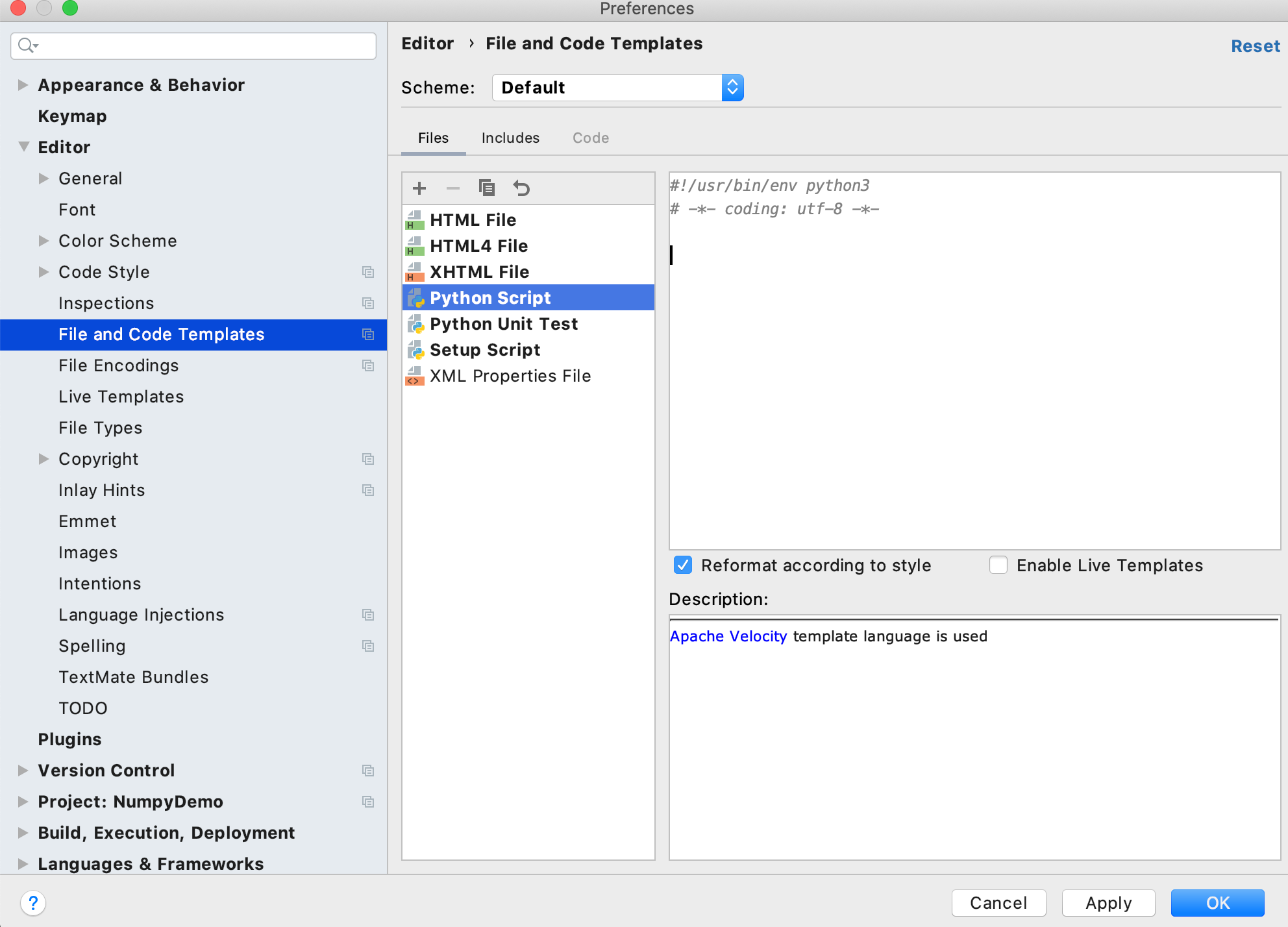Screen dimensions: 1288x927
Task: Remove selected template using the minus icon
Action: tap(453, 188)
